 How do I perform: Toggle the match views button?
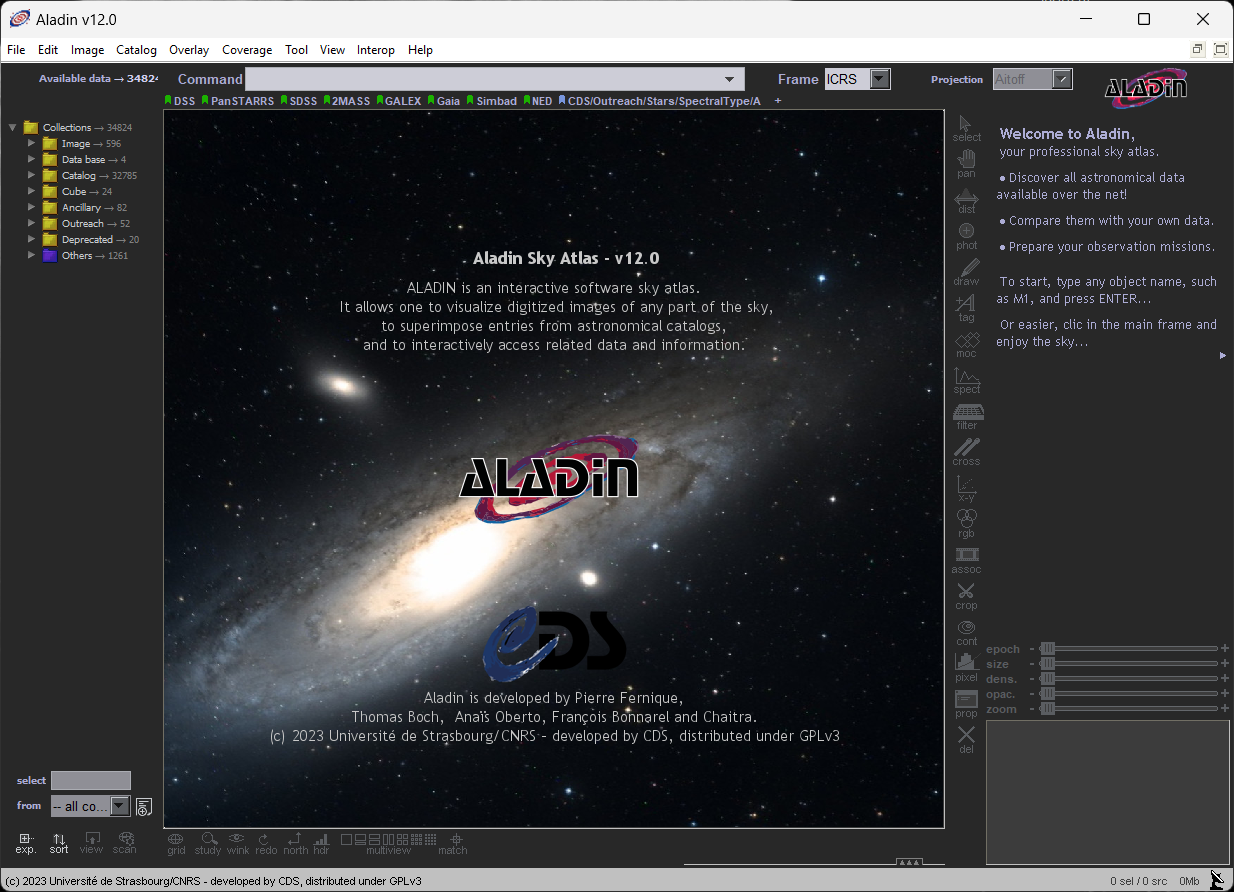(x=453, y=843)
